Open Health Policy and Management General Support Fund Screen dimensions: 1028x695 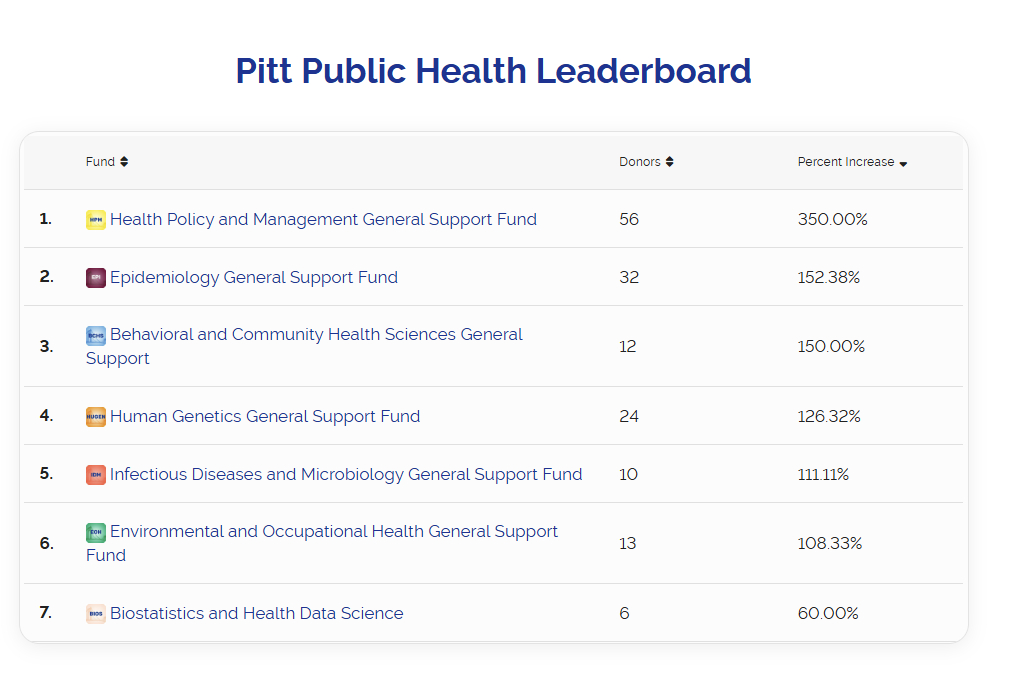[x=323, y=219]
